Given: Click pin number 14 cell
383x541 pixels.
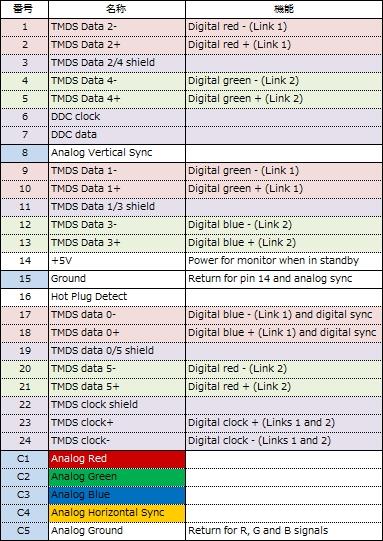Looking at the screenshot, I should point(24,261).
